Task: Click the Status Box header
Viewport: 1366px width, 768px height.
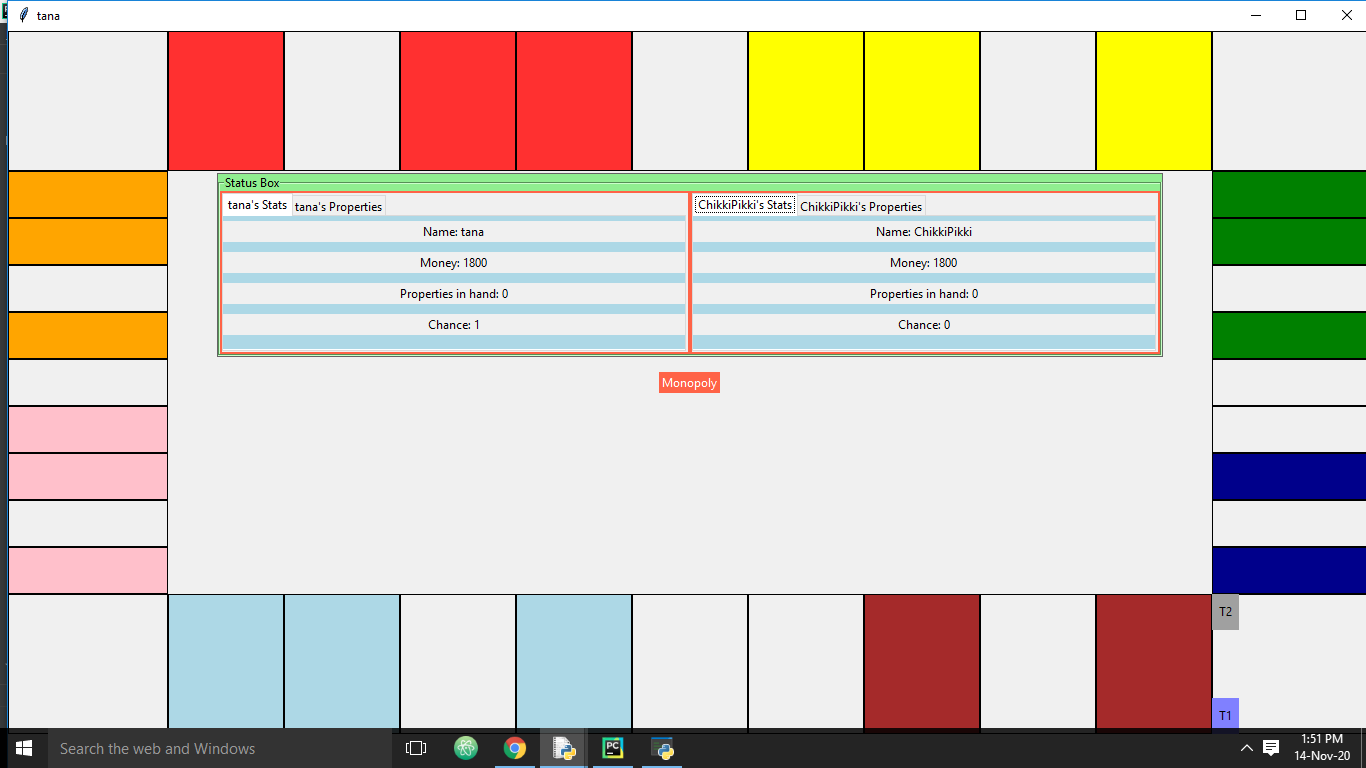Action: [252, 182]
